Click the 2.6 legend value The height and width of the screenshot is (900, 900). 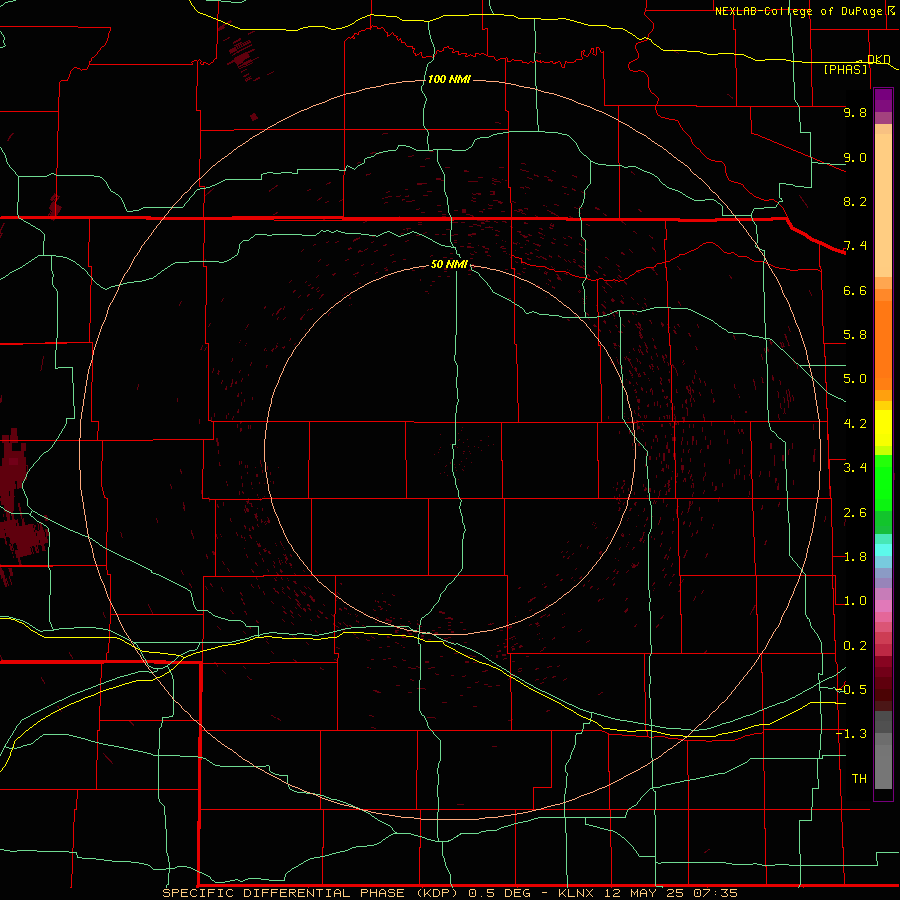[x=855, y=513]
